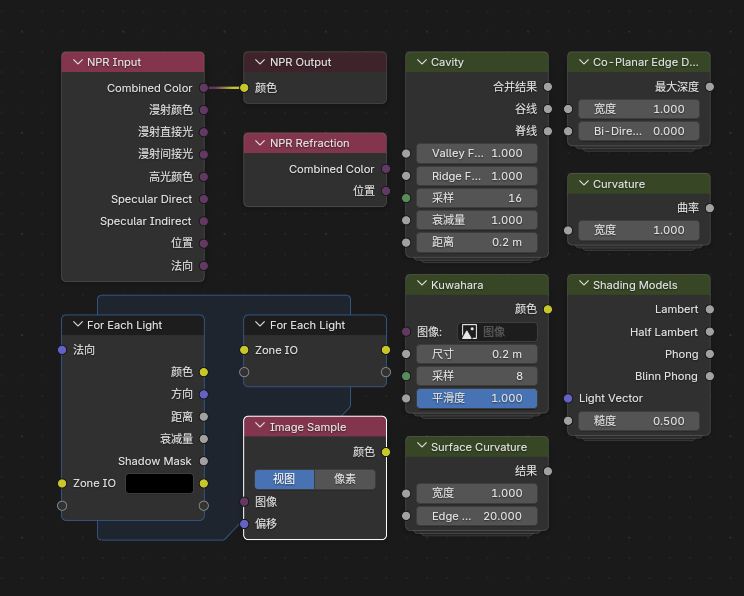Collapse the Shading Models node
Viewport: 744px width, 596px height.
[583, 285]
